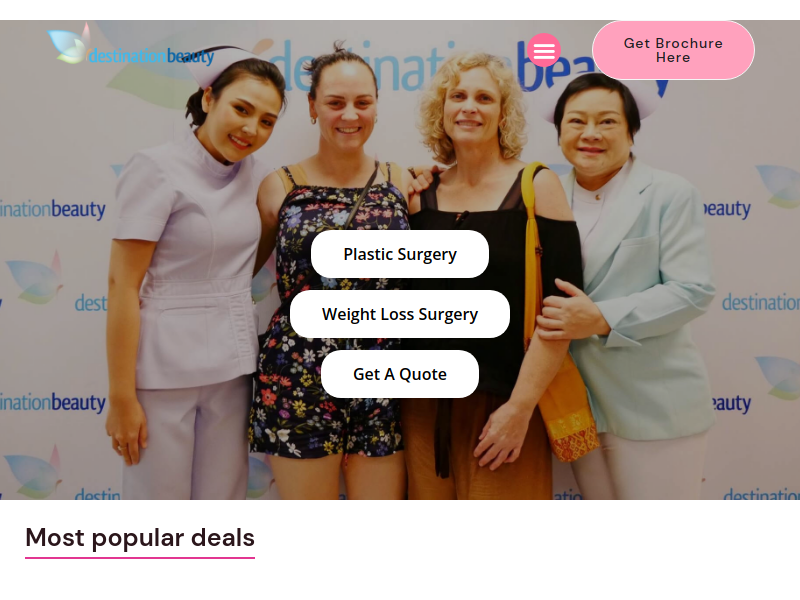Click the Get Brochure Here button
This screenshot has height=600, width=800.
point(673,50)
